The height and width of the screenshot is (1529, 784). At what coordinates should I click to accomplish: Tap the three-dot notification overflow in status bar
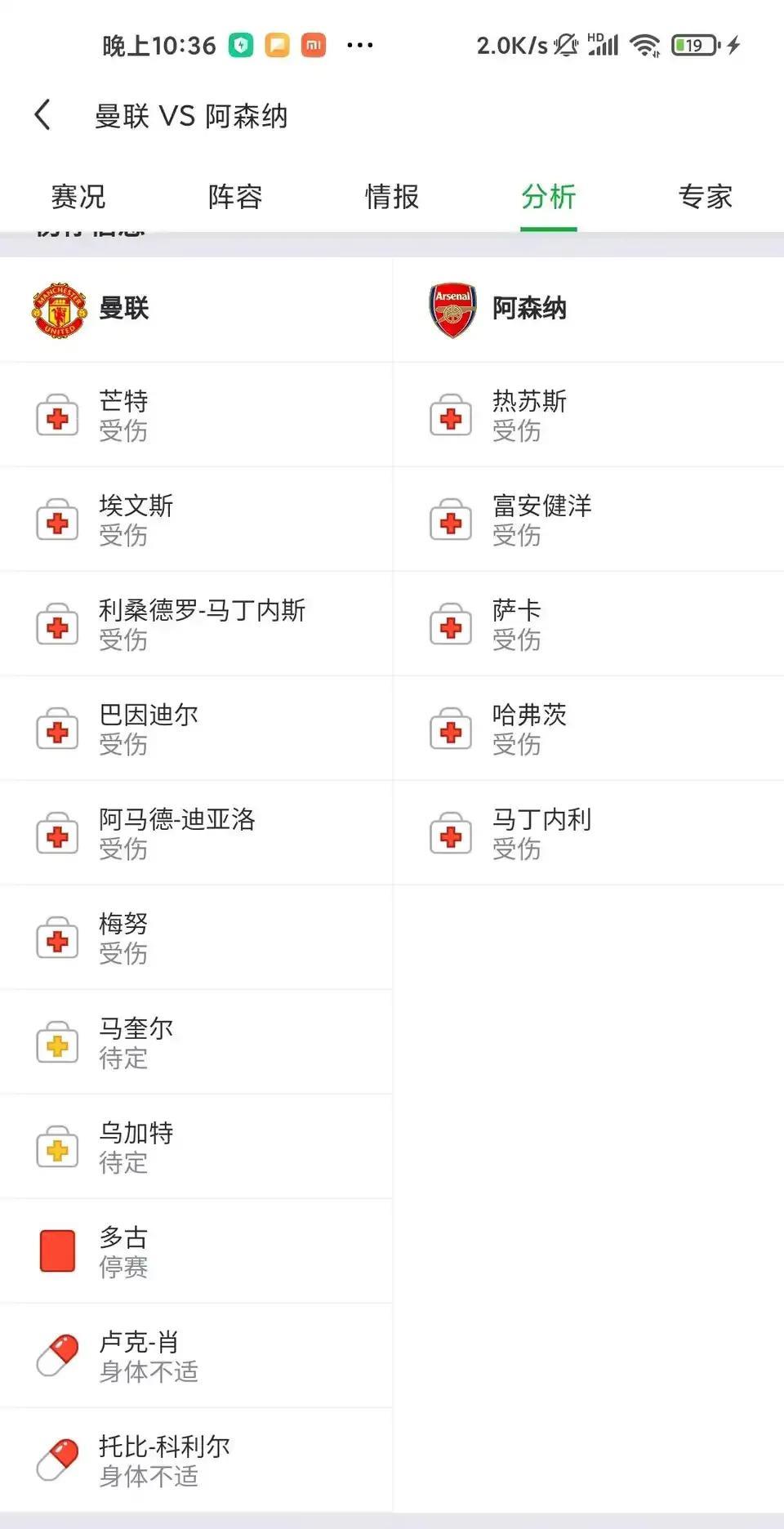click(359, 46)
